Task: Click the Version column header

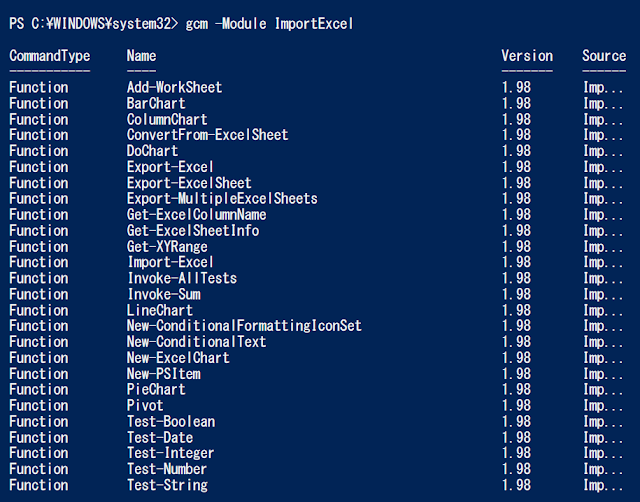Action: [527, 56]
